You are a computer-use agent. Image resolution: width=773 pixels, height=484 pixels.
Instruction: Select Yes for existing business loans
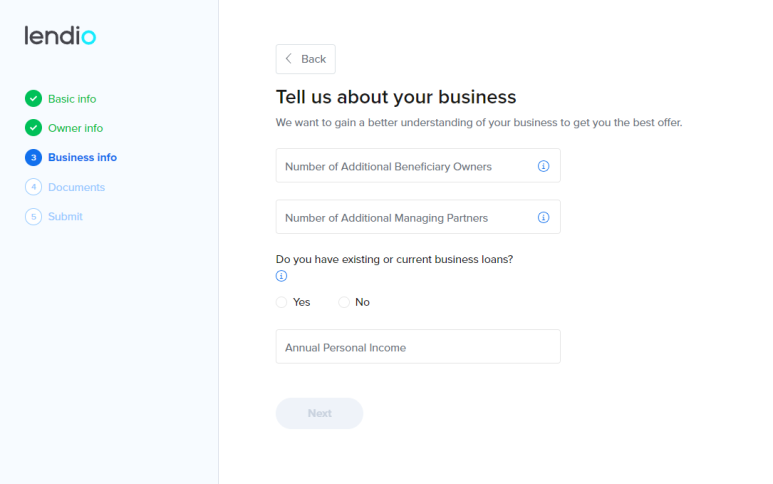(281, 302)
